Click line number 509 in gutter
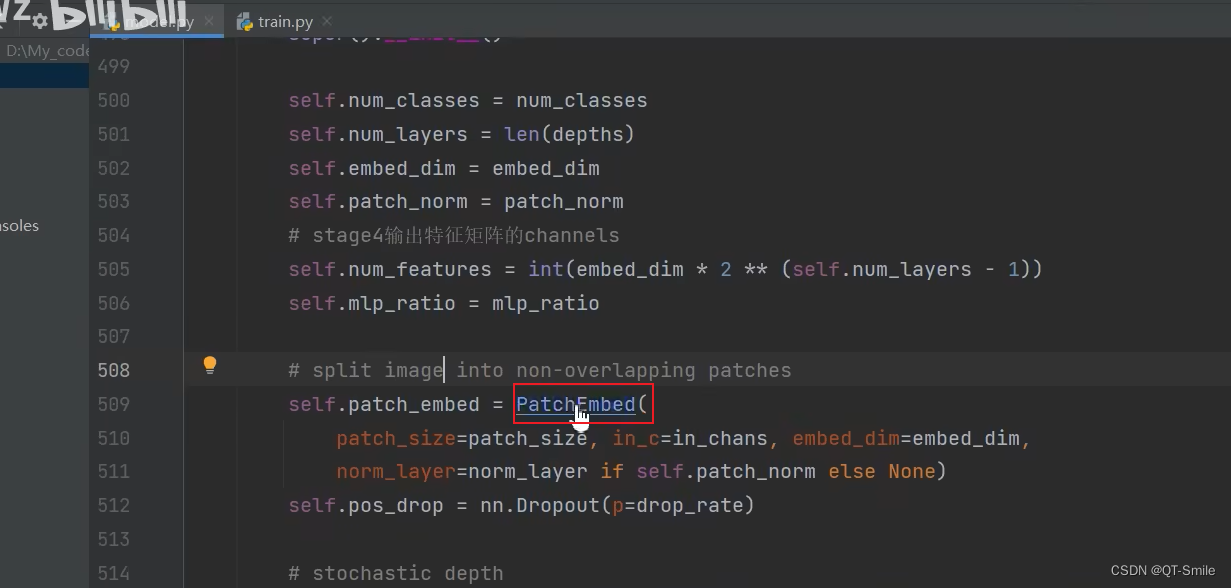The height and width of the screenshot is (588, 1231). (113, 404)
